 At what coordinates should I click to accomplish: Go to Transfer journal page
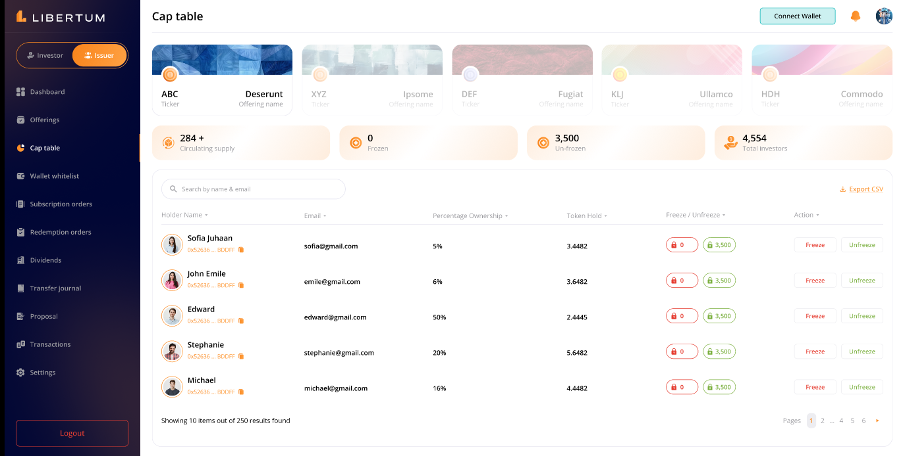pyautogui.click(x=55, y=288)
